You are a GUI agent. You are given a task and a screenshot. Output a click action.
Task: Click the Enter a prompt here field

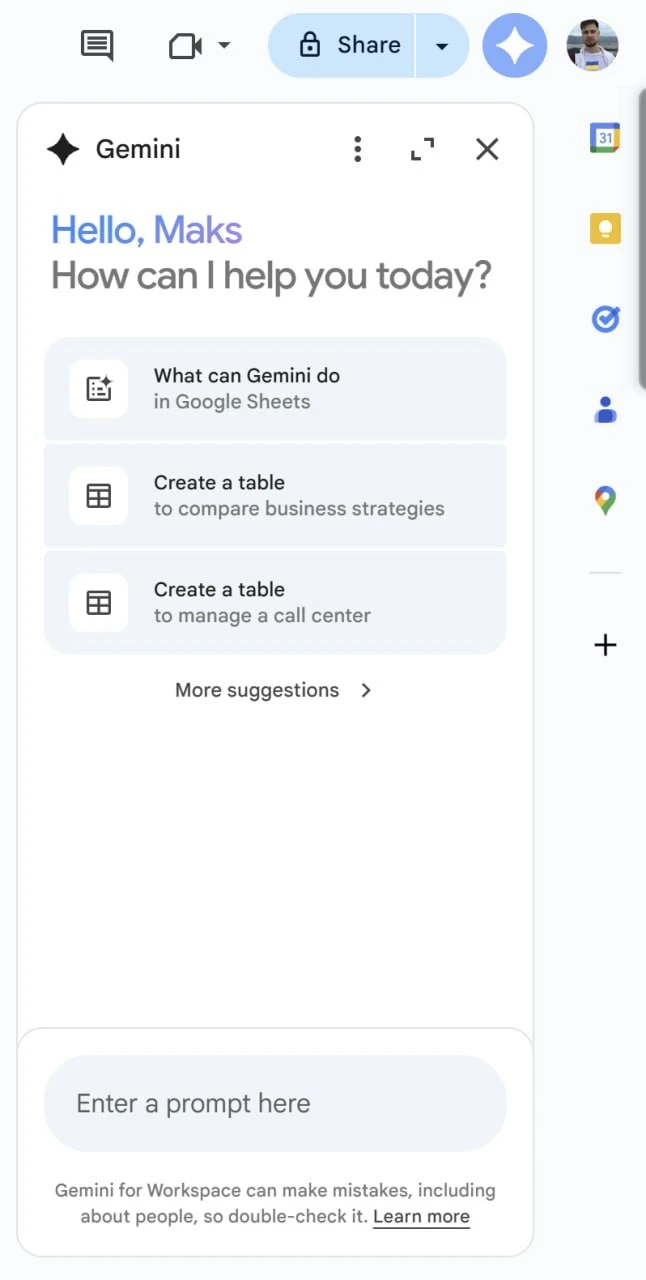coord(275,1104)
